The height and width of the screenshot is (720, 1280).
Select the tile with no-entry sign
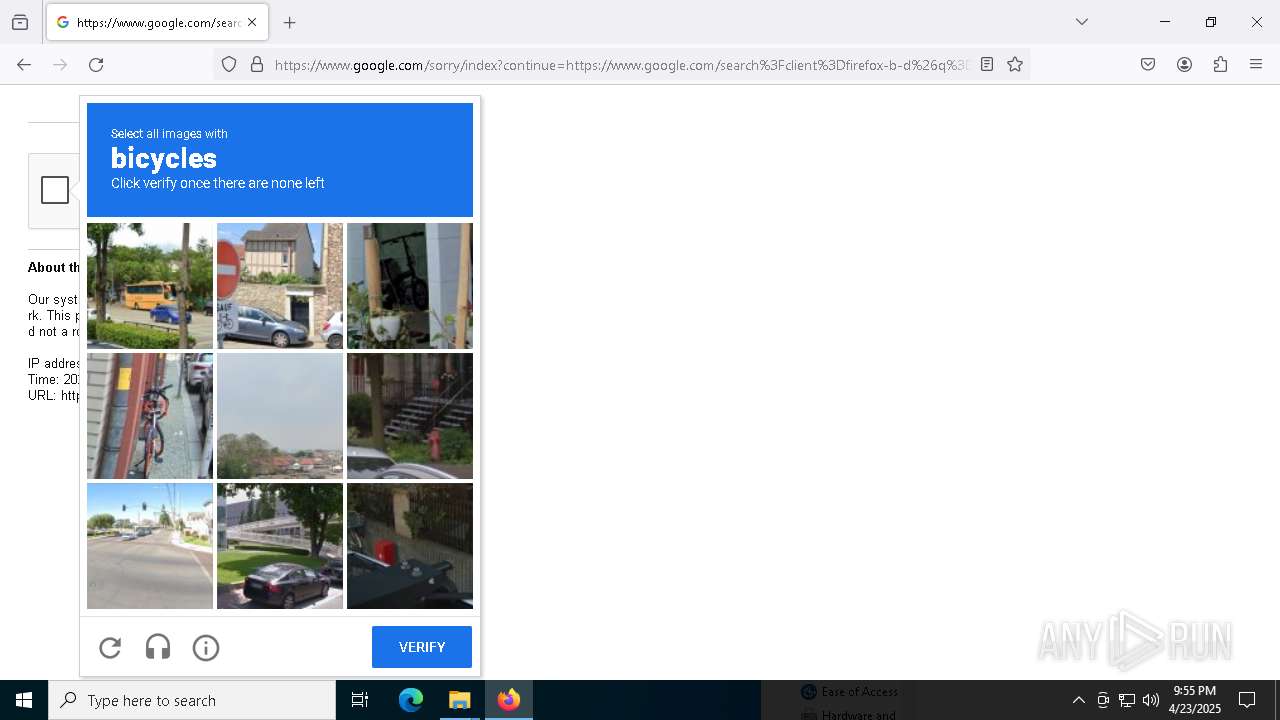click(280, 286)
